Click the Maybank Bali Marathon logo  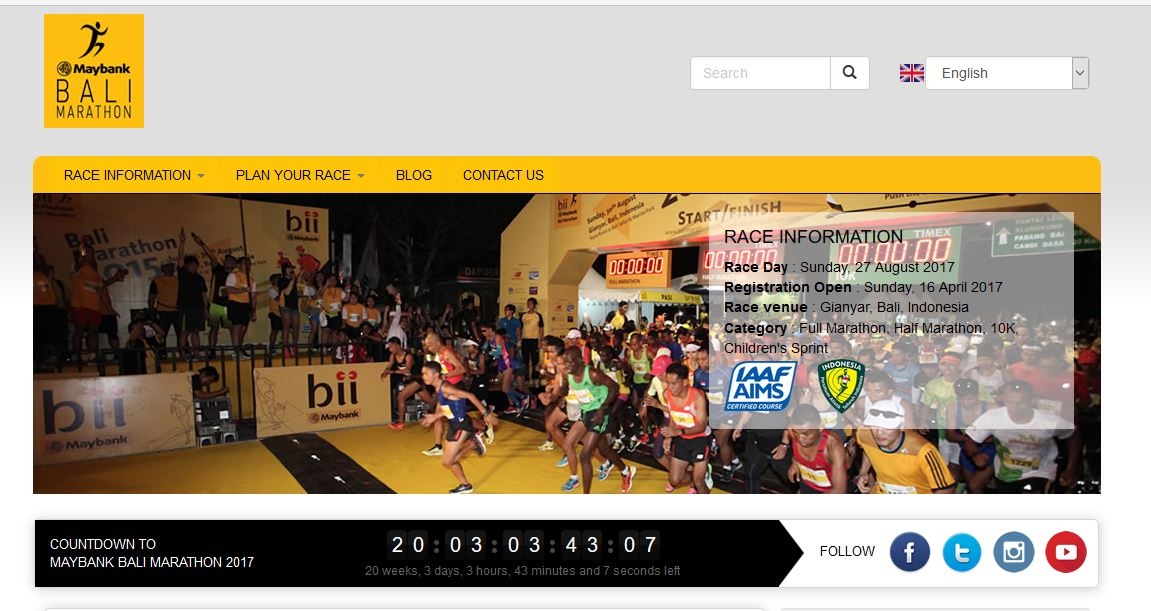coord(94,71)
